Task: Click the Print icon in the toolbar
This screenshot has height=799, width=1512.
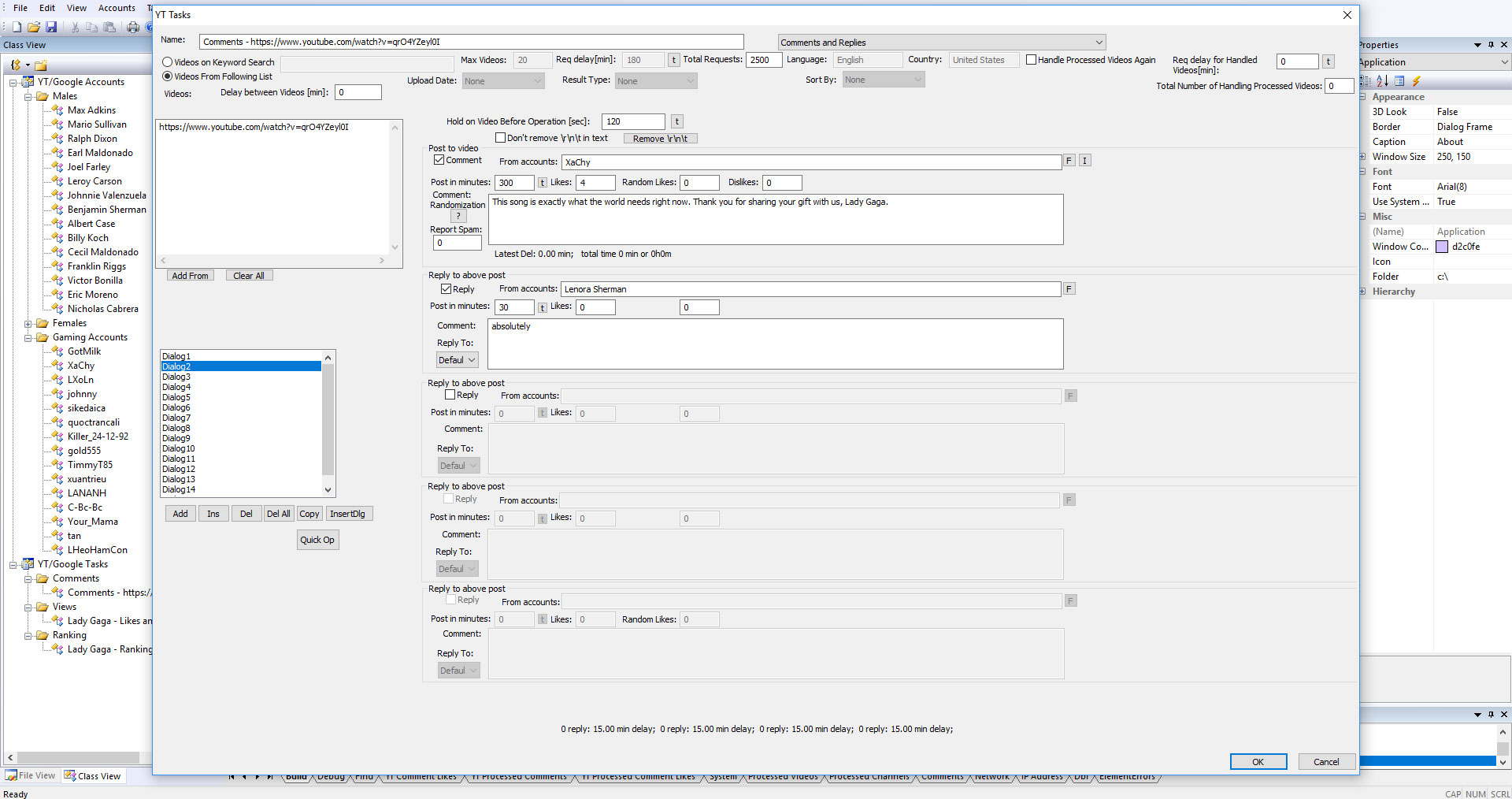Action: coord(133,26)
